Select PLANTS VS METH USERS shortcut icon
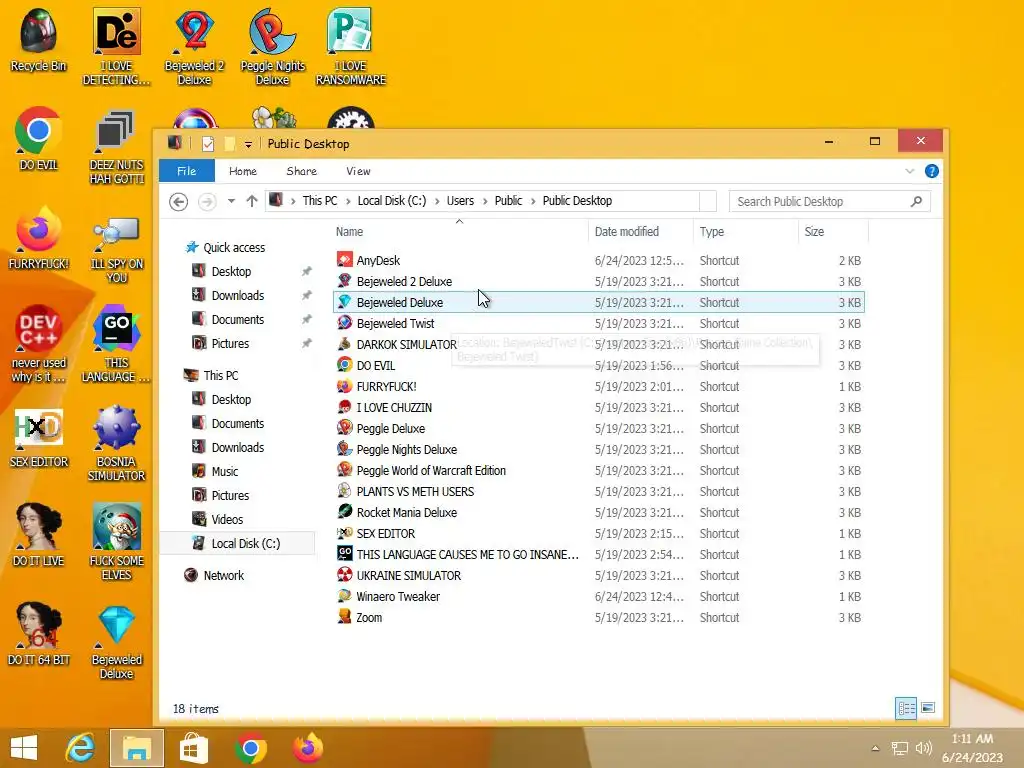The height and width of the screenshot is (768, 1024). (344, 490)
